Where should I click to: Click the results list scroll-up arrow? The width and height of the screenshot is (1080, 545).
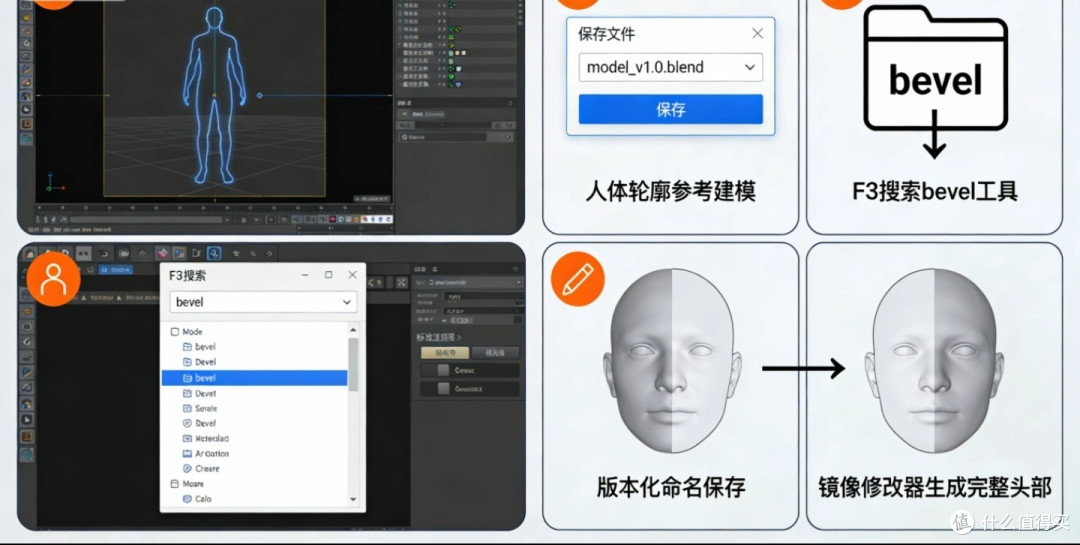(x=353, y=331)
